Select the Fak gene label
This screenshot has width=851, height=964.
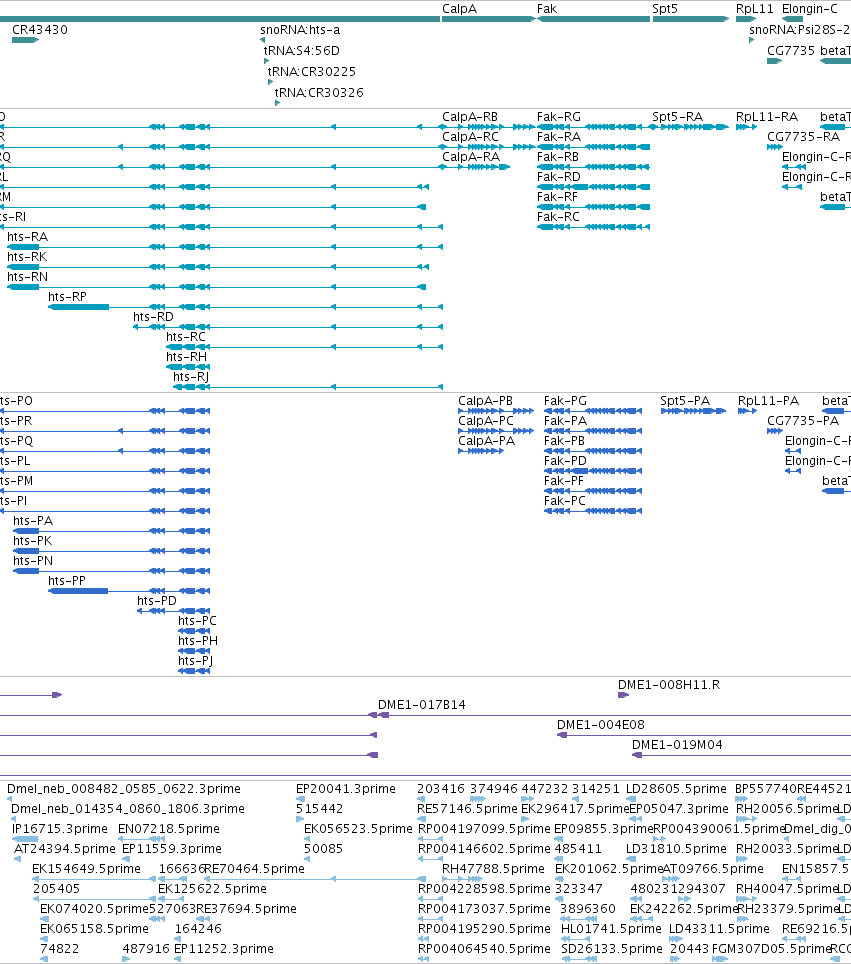(x=547, y=9)
